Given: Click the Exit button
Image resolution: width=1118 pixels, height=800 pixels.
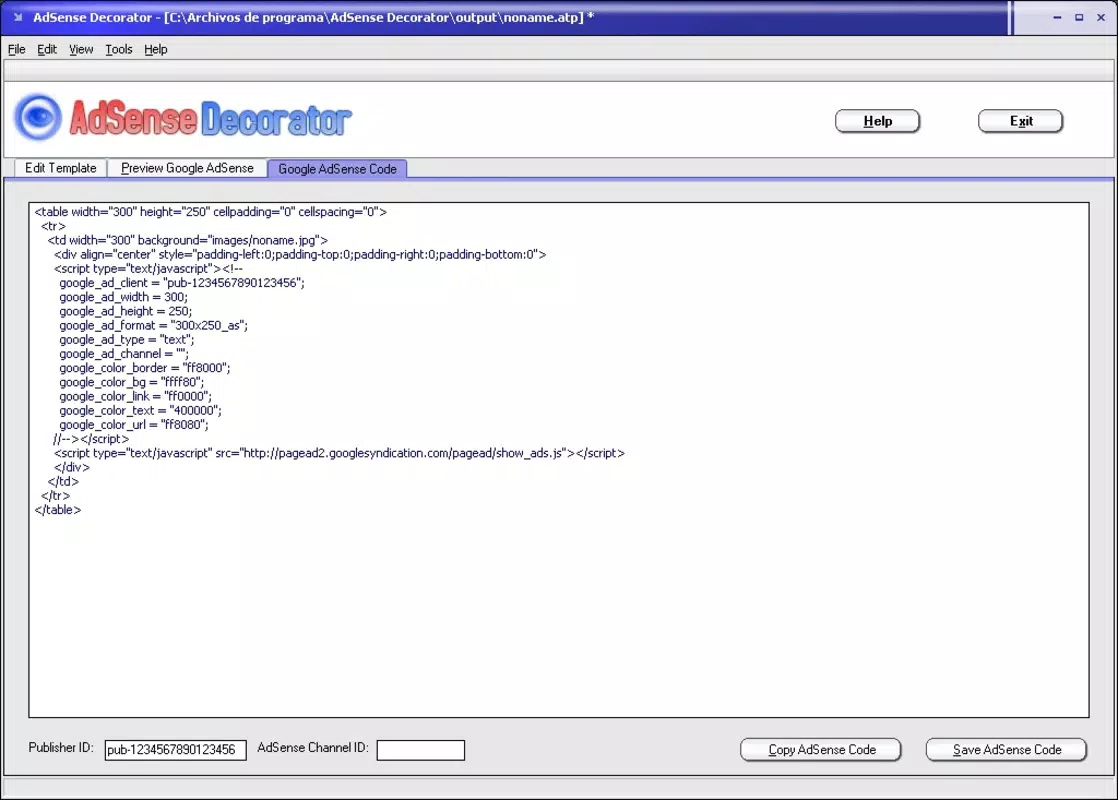Looking at the screenshot, I should pos(1020,121).
